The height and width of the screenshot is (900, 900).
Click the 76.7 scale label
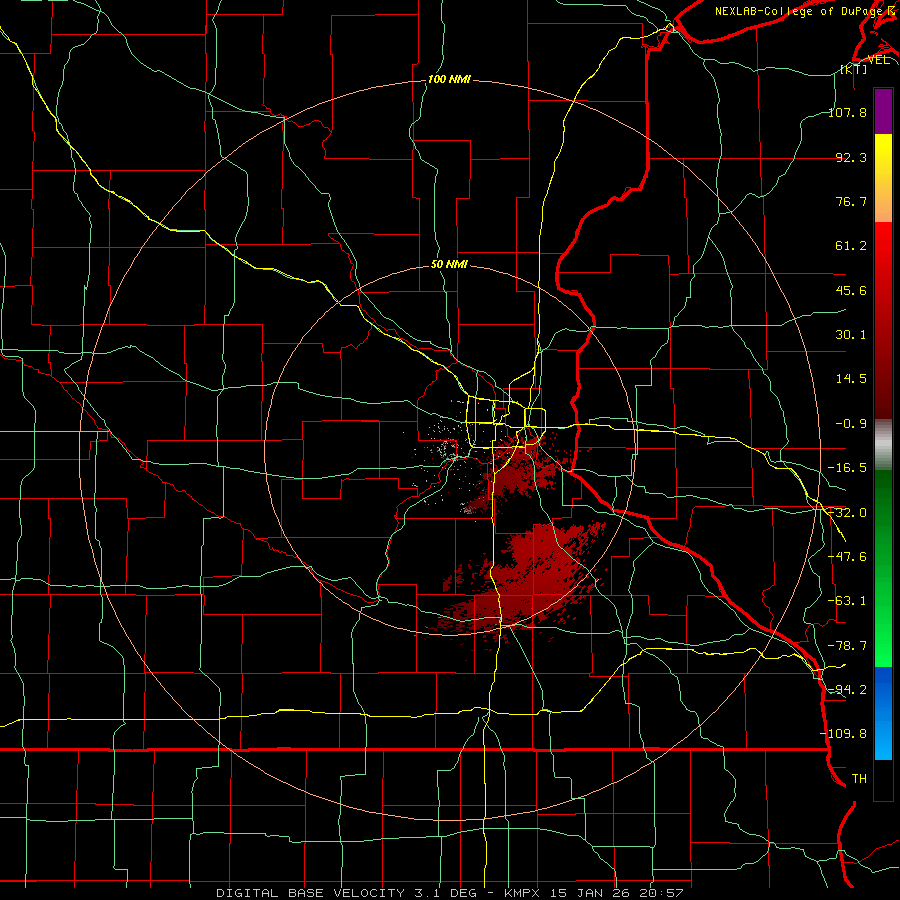851,201
